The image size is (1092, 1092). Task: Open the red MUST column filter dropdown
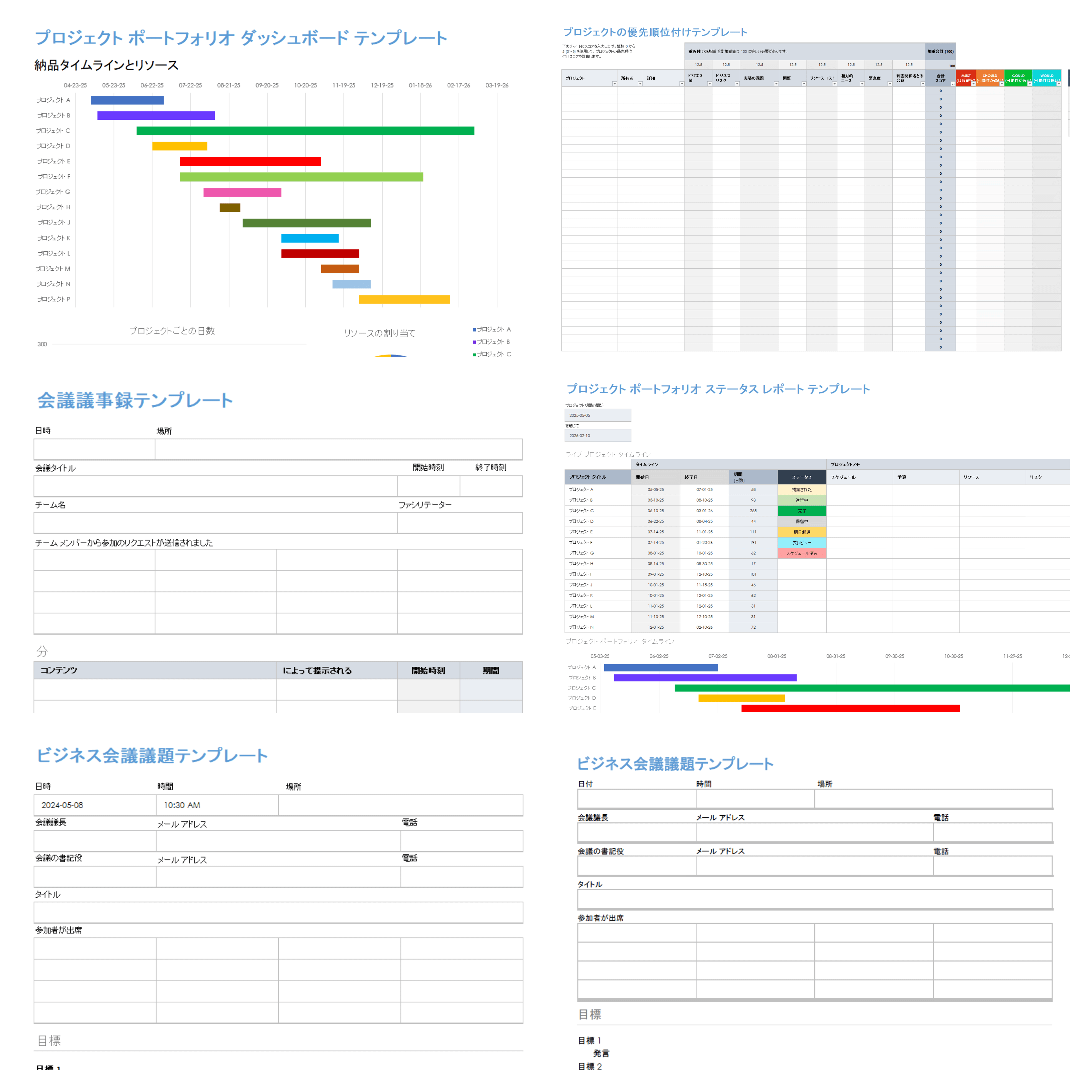tap(973, 84)
